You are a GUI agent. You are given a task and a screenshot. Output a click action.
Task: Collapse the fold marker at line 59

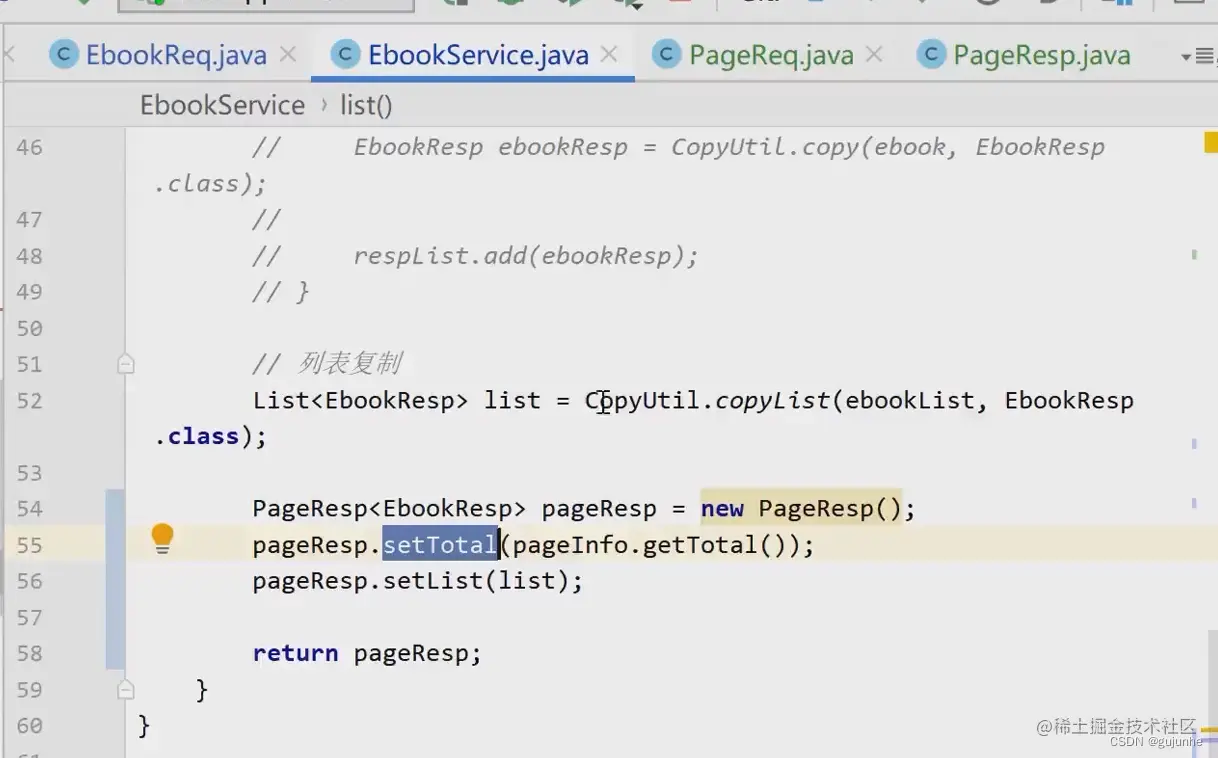point(126,690)
